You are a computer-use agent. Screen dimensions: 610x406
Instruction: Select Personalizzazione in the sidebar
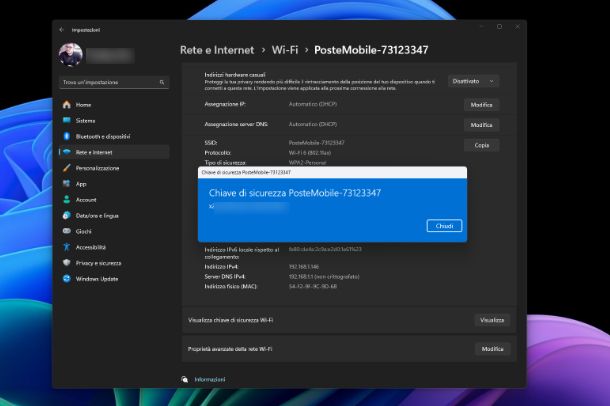97,168
